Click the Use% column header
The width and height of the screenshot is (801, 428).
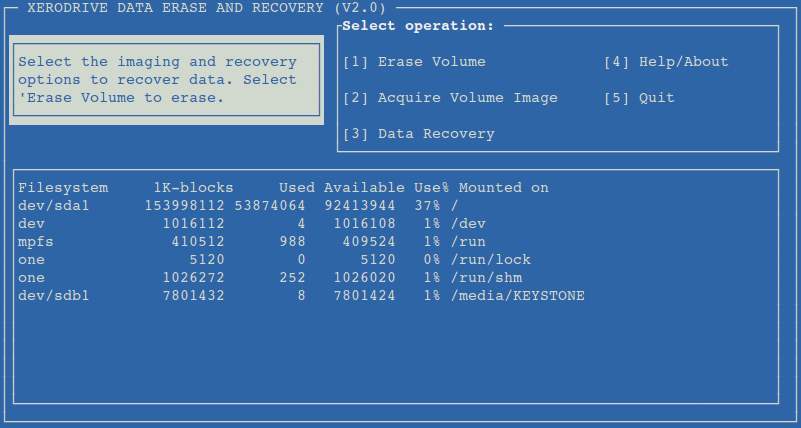pos(432,188)
